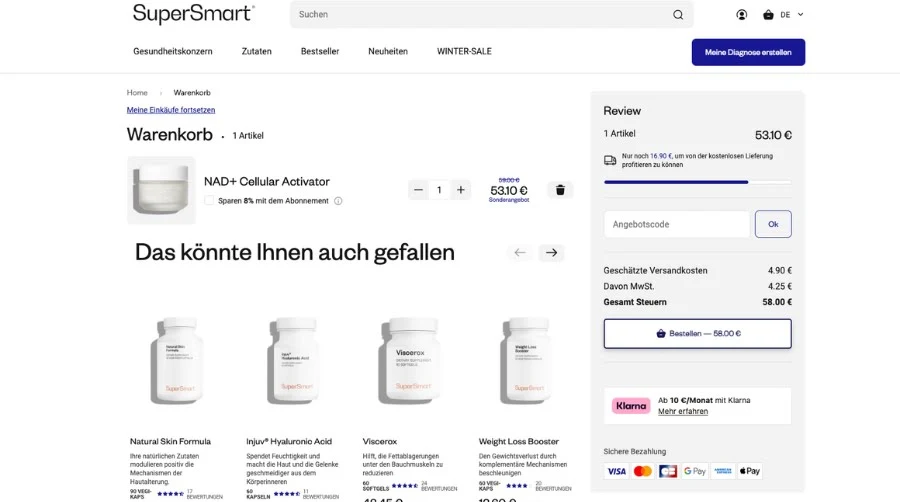Click the quantity field showing 1

439,190
